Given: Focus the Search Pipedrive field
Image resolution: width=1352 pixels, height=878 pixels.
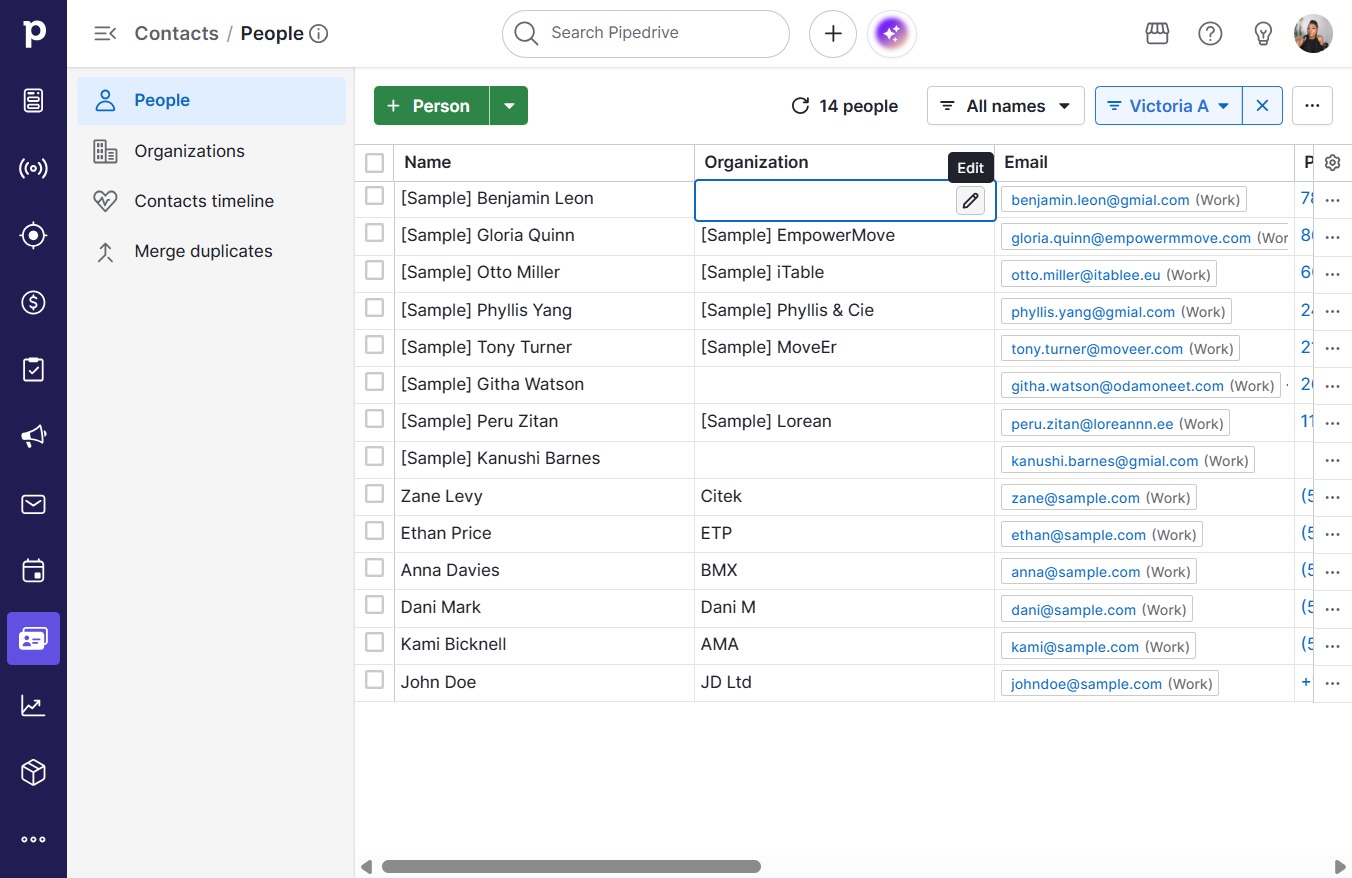Looking at the screenshot, I should 646,34.
